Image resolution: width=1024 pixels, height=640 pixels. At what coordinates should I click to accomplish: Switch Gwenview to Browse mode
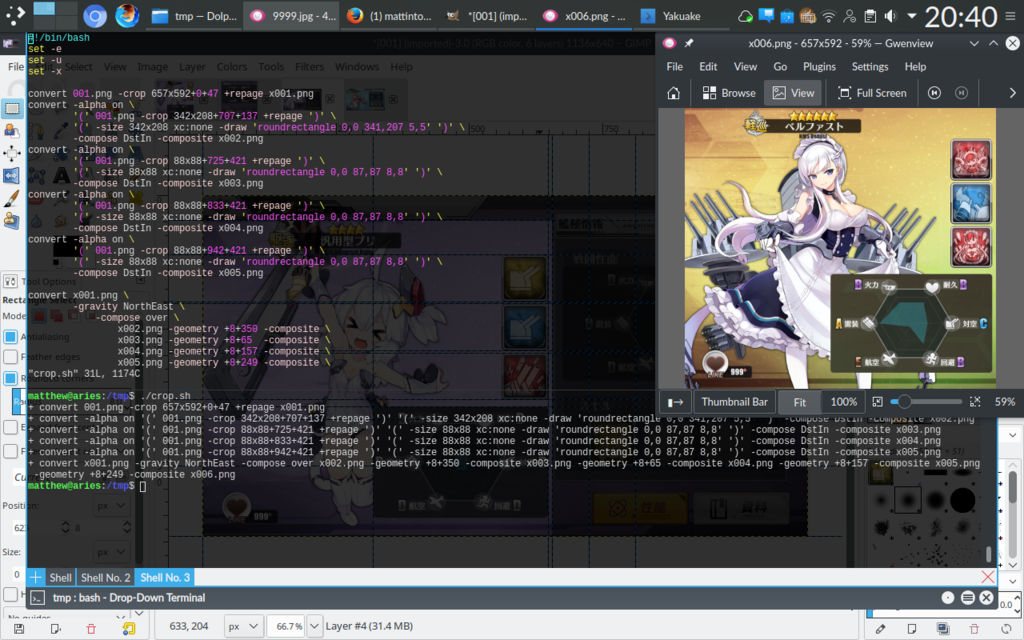(728, 93)
